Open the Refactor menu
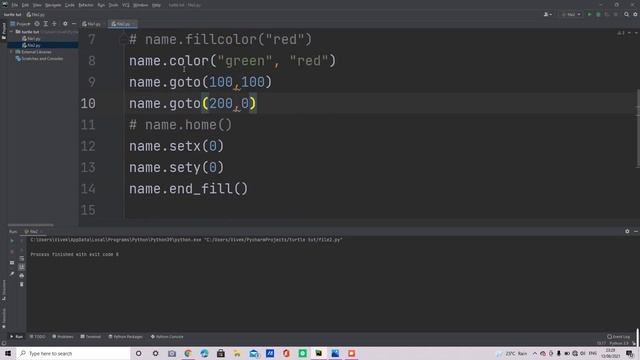Viewport: 640px width, 360px height. (86, 5)
